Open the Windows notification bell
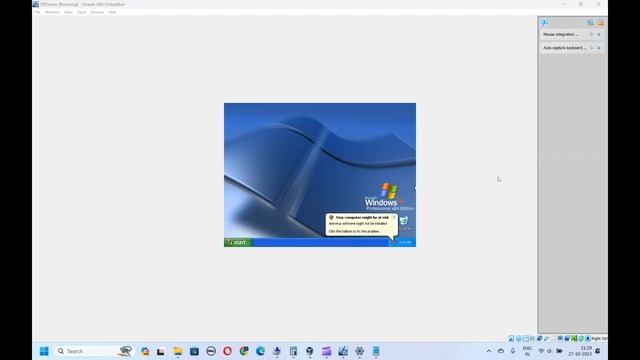 (598, 351)
